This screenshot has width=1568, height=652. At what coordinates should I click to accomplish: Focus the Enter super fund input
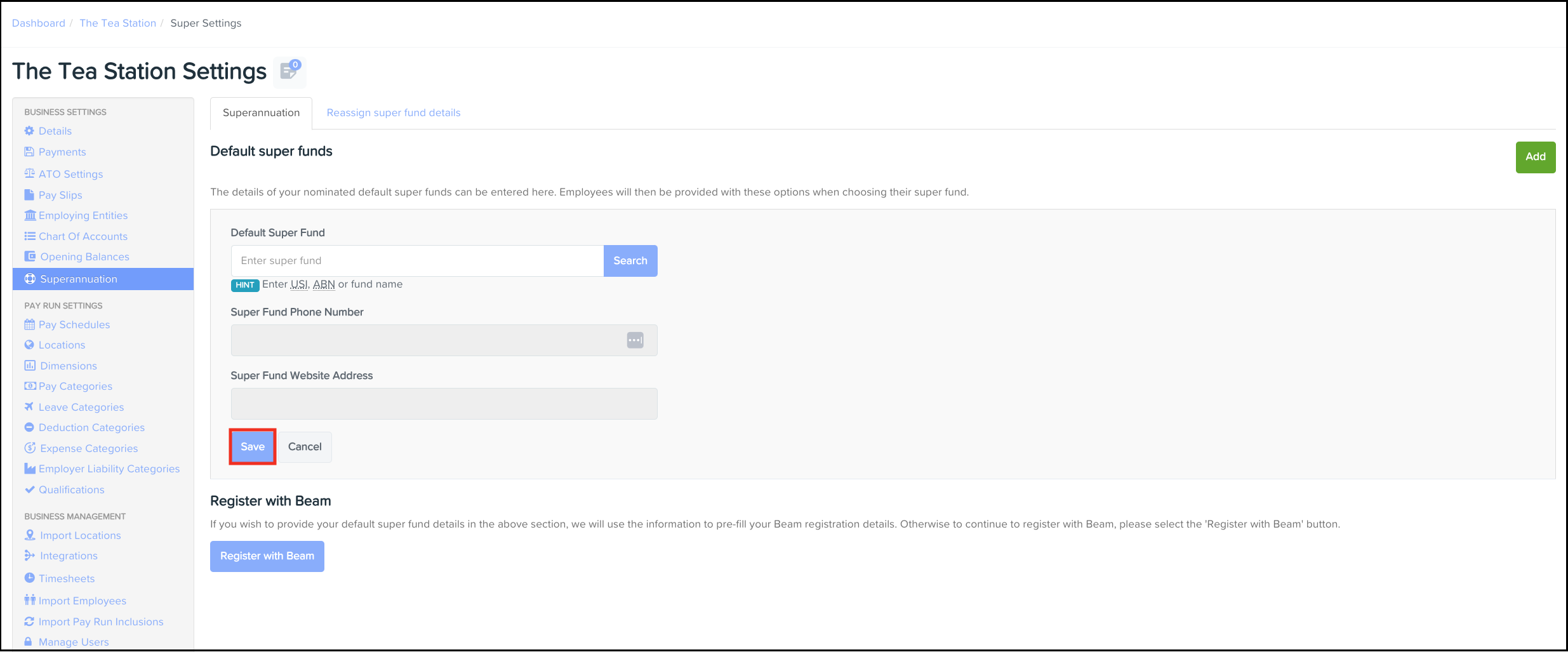tap(417, 261)
